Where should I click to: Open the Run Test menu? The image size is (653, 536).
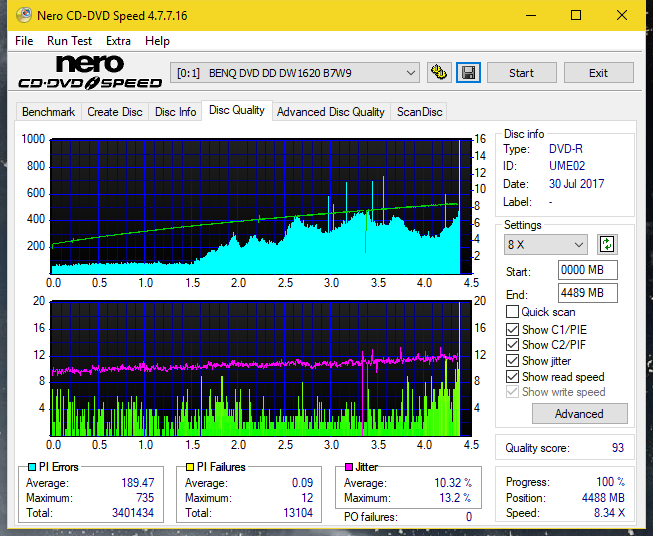pyautogui.click(x=70, y=41)
